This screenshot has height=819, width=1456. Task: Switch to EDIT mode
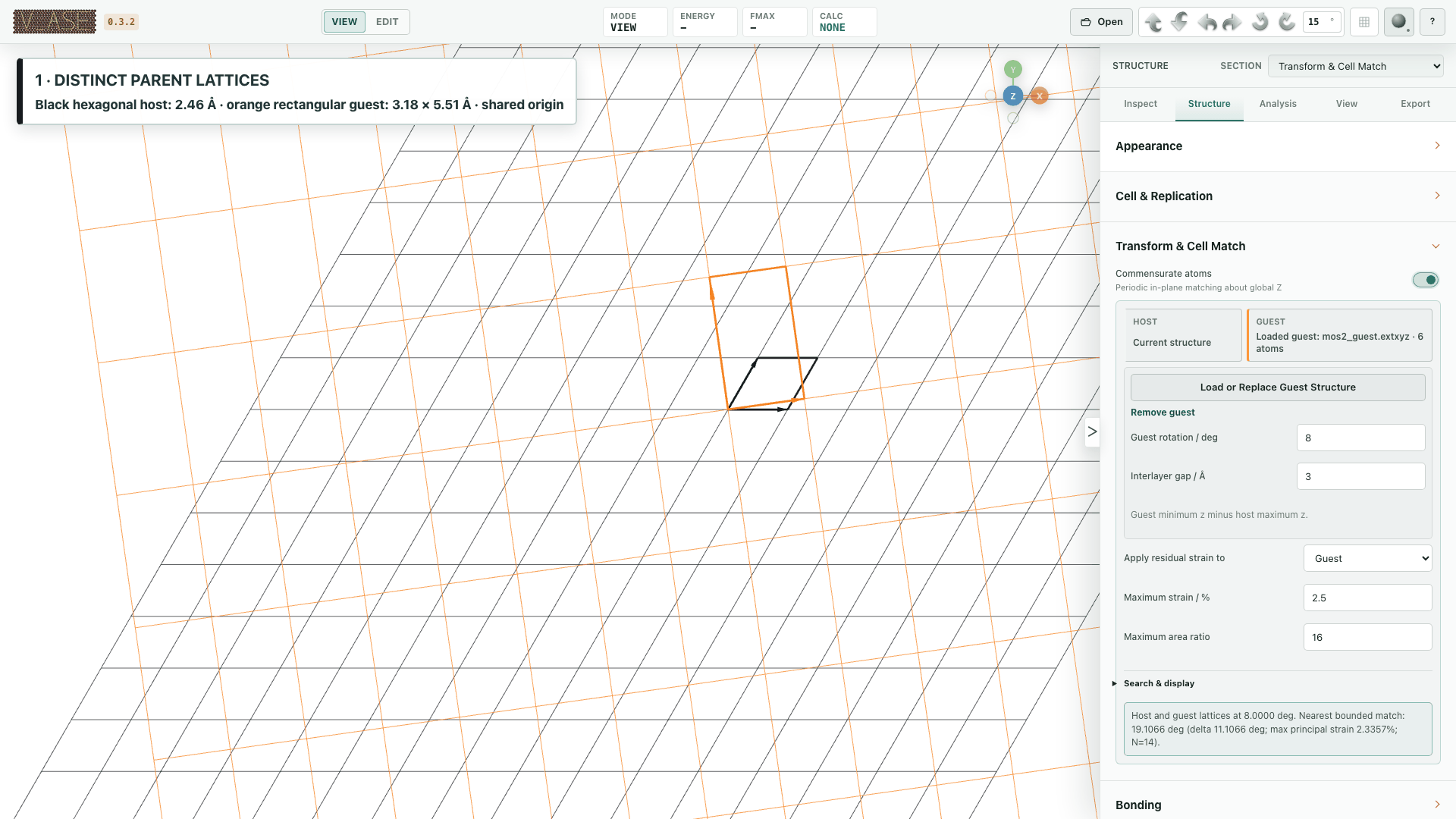[x=387, y=22]
